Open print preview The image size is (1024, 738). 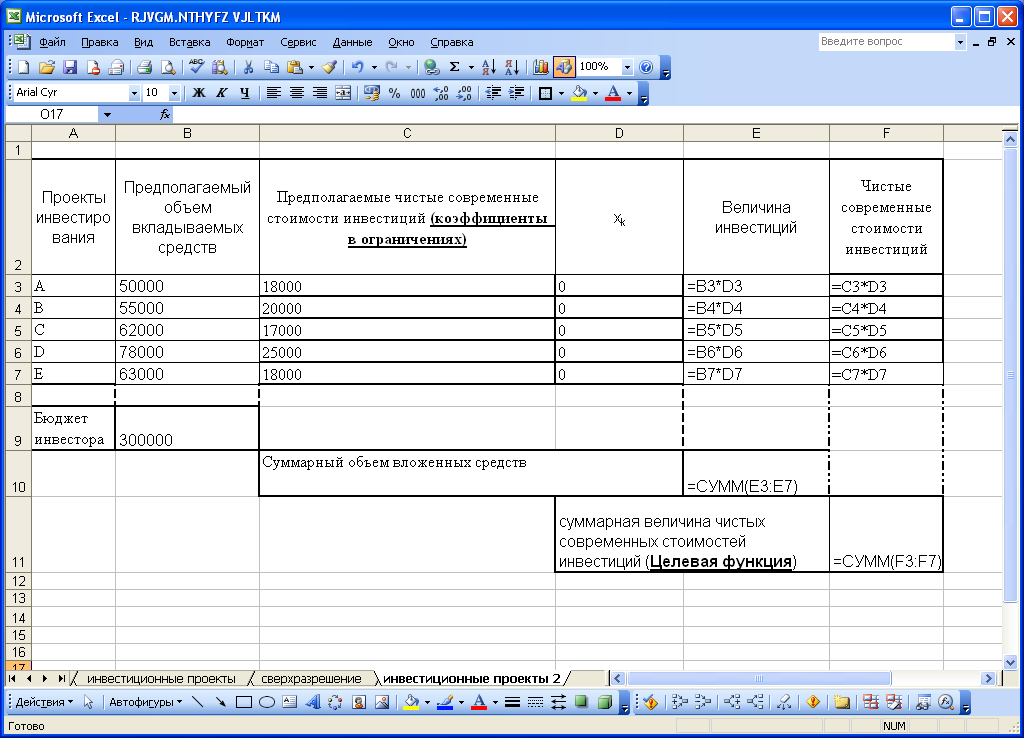168,67
